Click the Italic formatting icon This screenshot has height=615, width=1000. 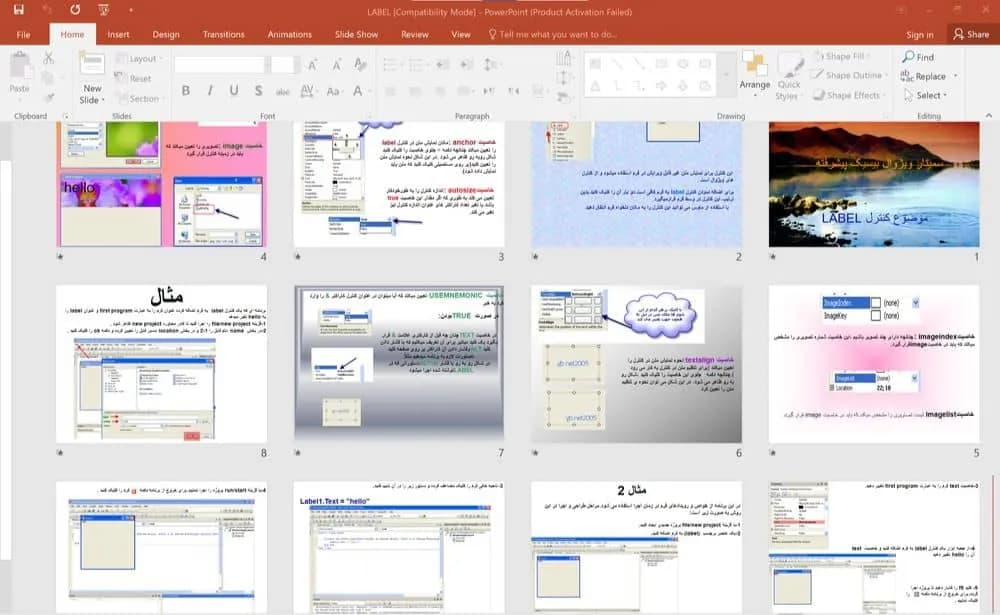(x=210, y=91)
